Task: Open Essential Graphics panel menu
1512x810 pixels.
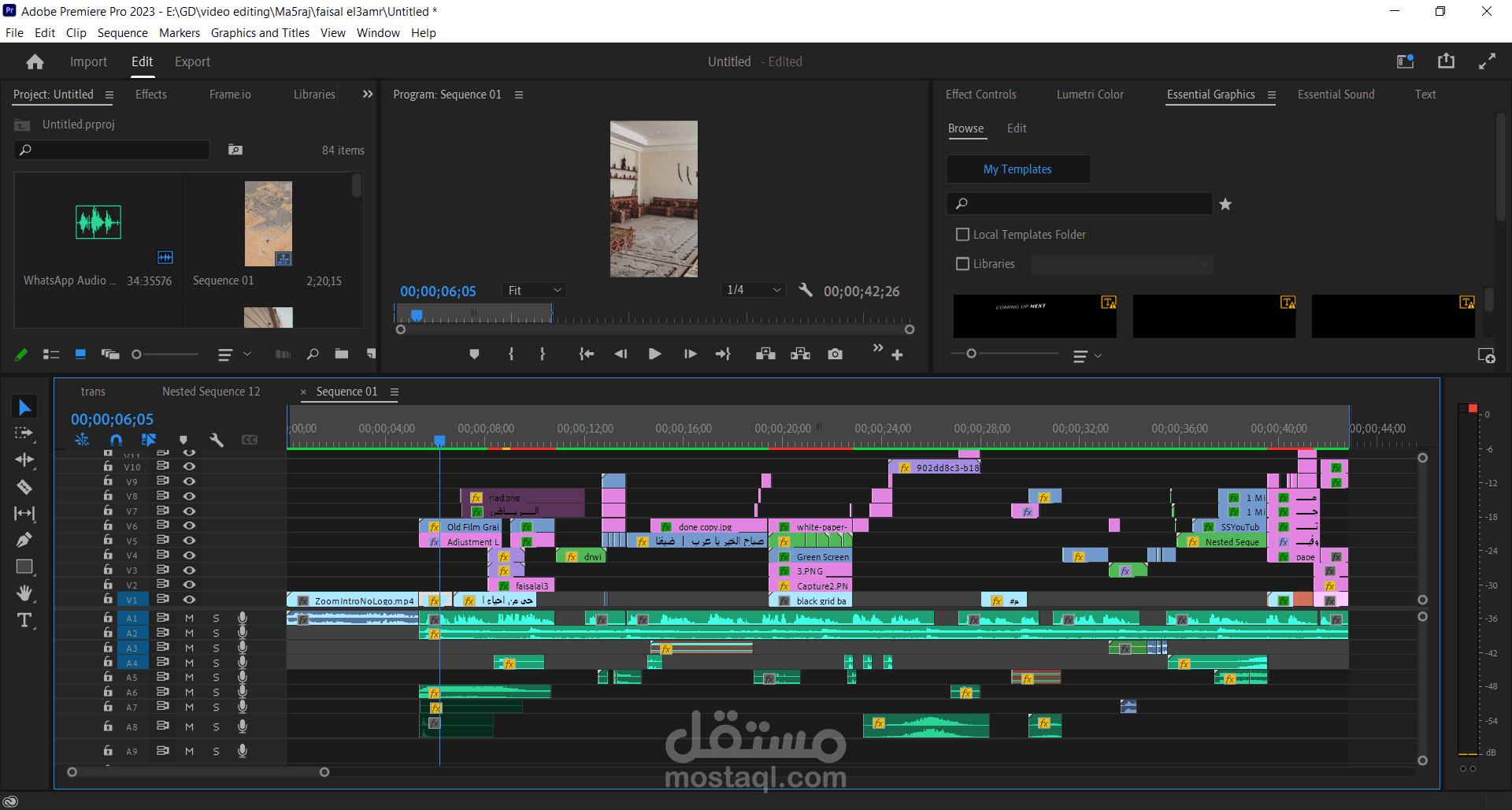Action: (x=1271, y=95)
